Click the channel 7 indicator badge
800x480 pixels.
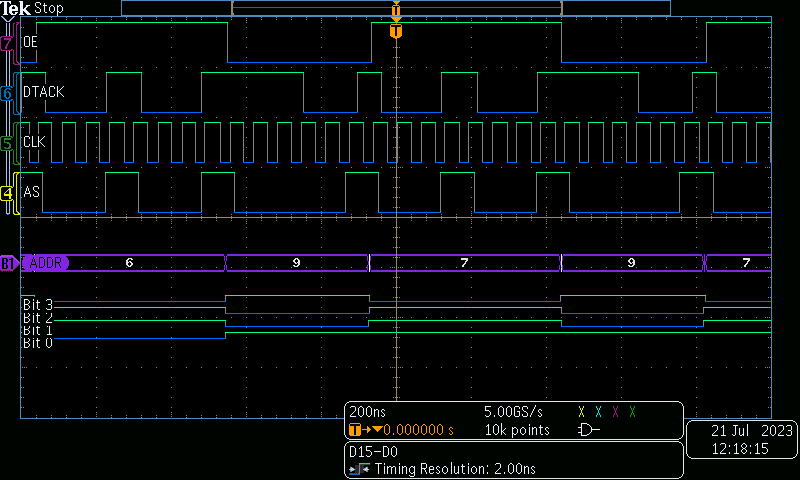pyautogui.click(x=7, y=43)
